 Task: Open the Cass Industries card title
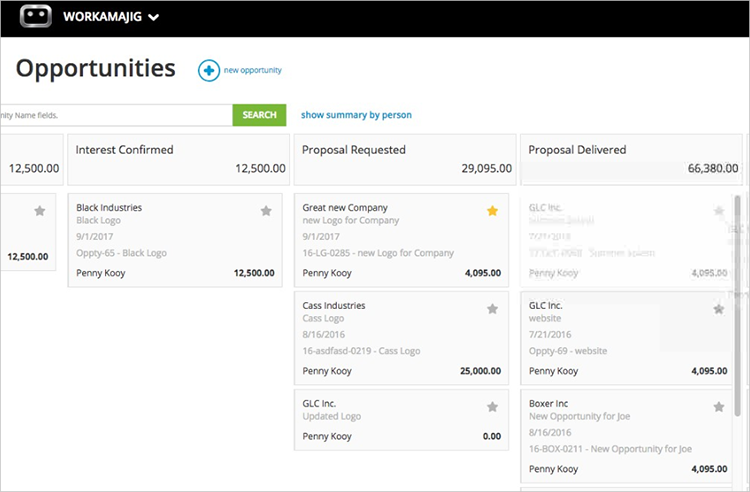334,306
